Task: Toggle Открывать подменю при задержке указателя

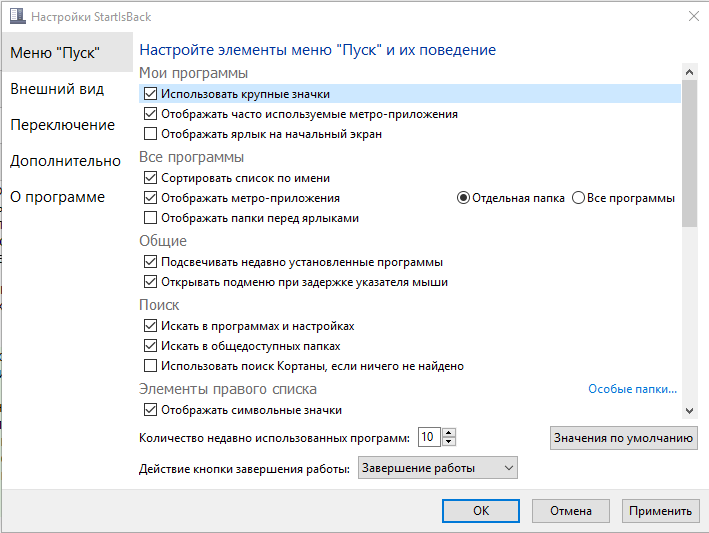Action: [150, 282]
